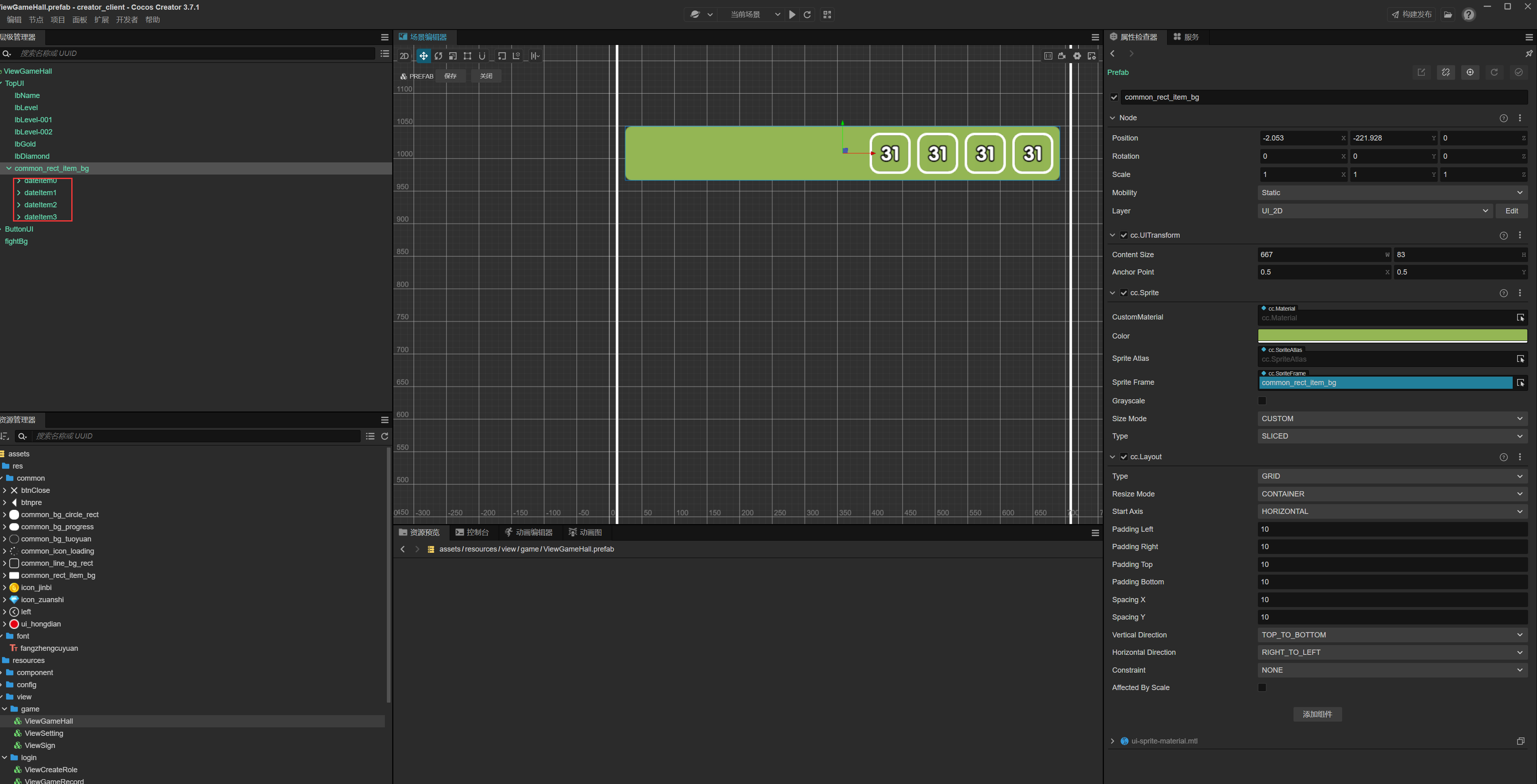Select the Move transform tool
The height and width of the screenshot is (784, 1537).
pos(423,56)
